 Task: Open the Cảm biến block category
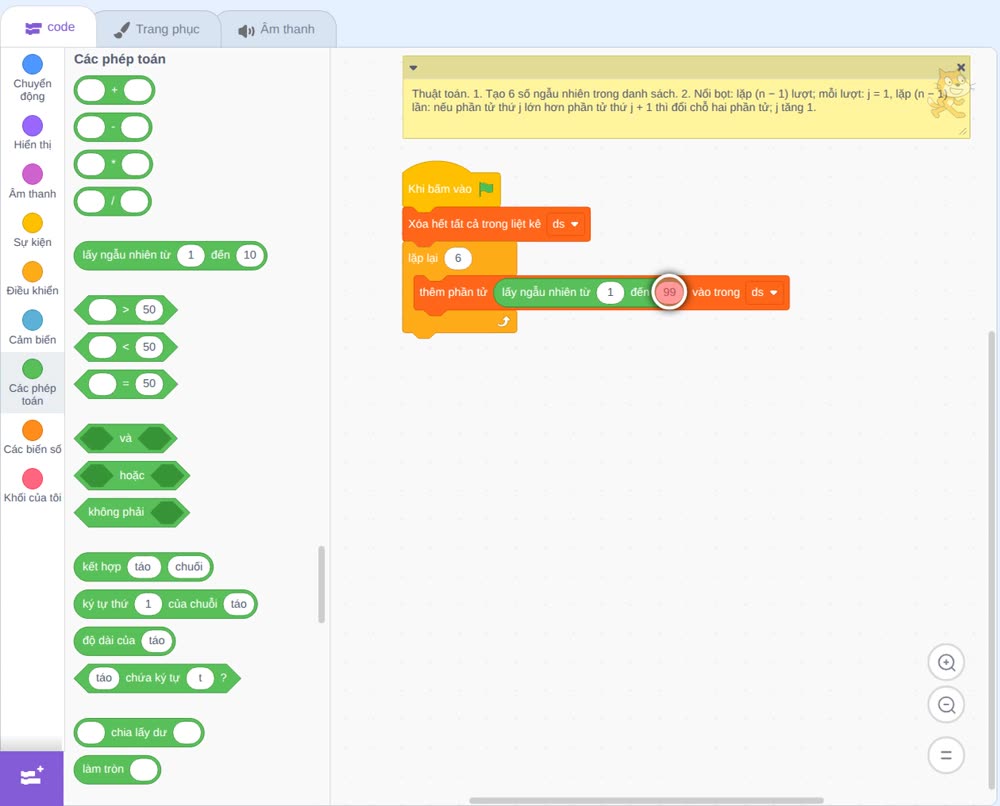point(33,327)
